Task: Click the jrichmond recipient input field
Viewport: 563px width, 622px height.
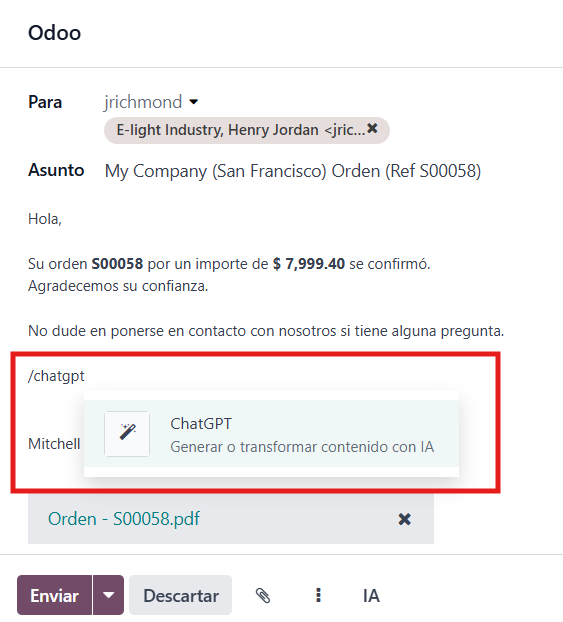Action: pyautogui.click(x=143, y=102)
